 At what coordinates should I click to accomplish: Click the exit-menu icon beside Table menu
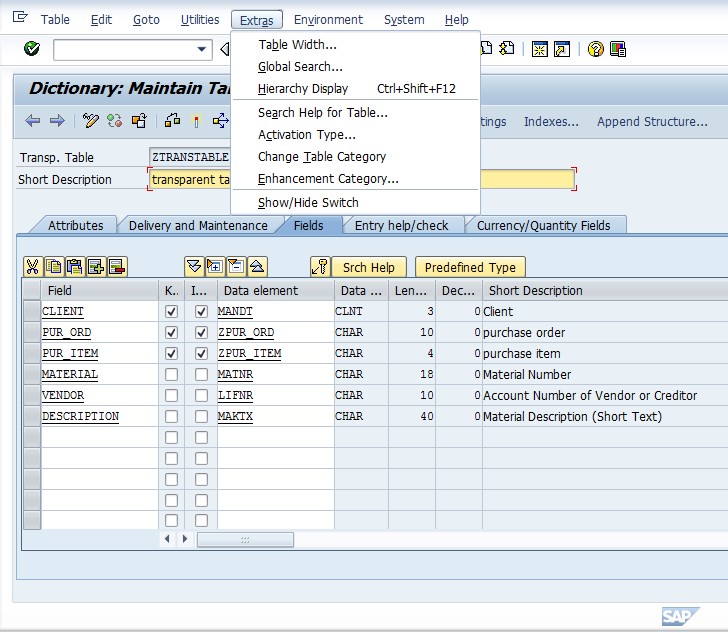click(x=20, y=18)
